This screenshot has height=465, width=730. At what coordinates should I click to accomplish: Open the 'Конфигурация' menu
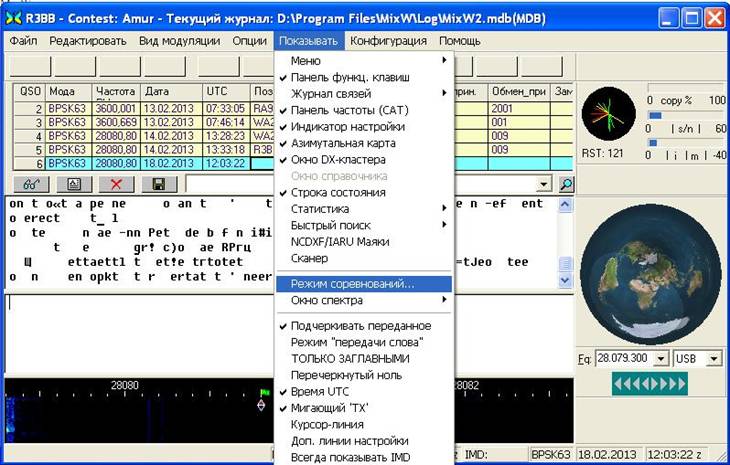click(x=389, y=41)
